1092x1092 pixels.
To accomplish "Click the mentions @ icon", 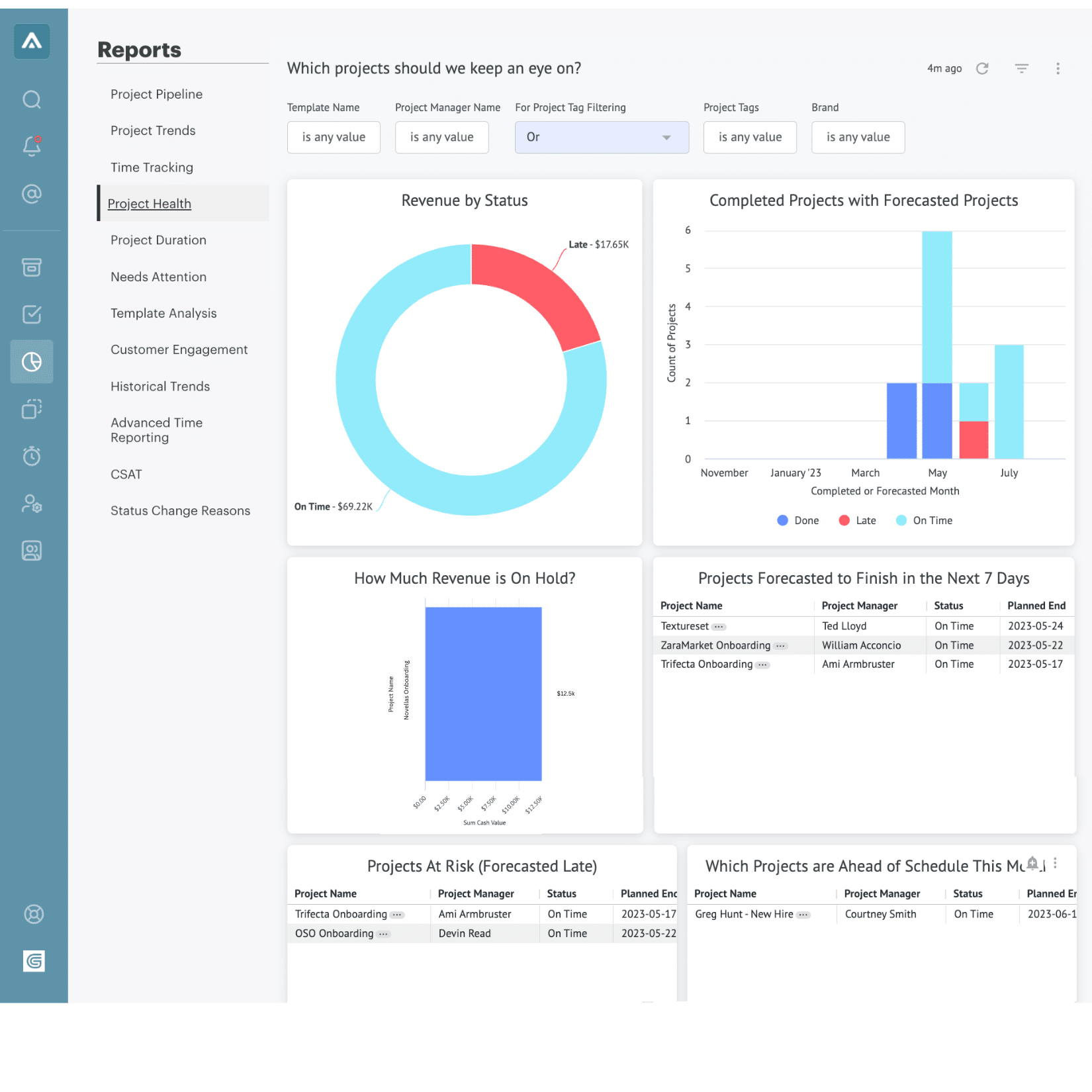I will (32, 194).
